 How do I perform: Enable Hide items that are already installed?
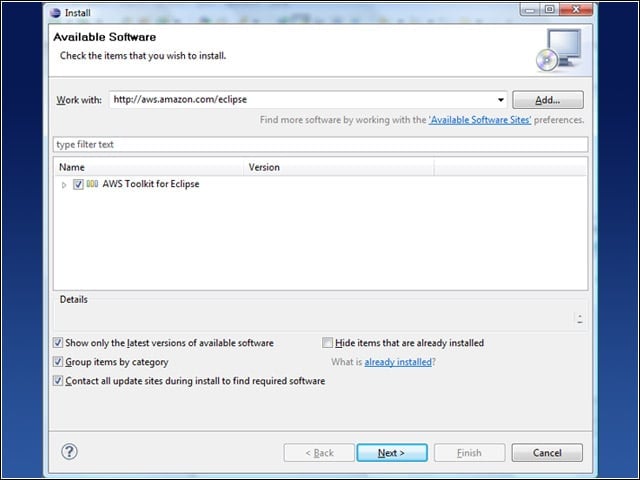point(327,342)
